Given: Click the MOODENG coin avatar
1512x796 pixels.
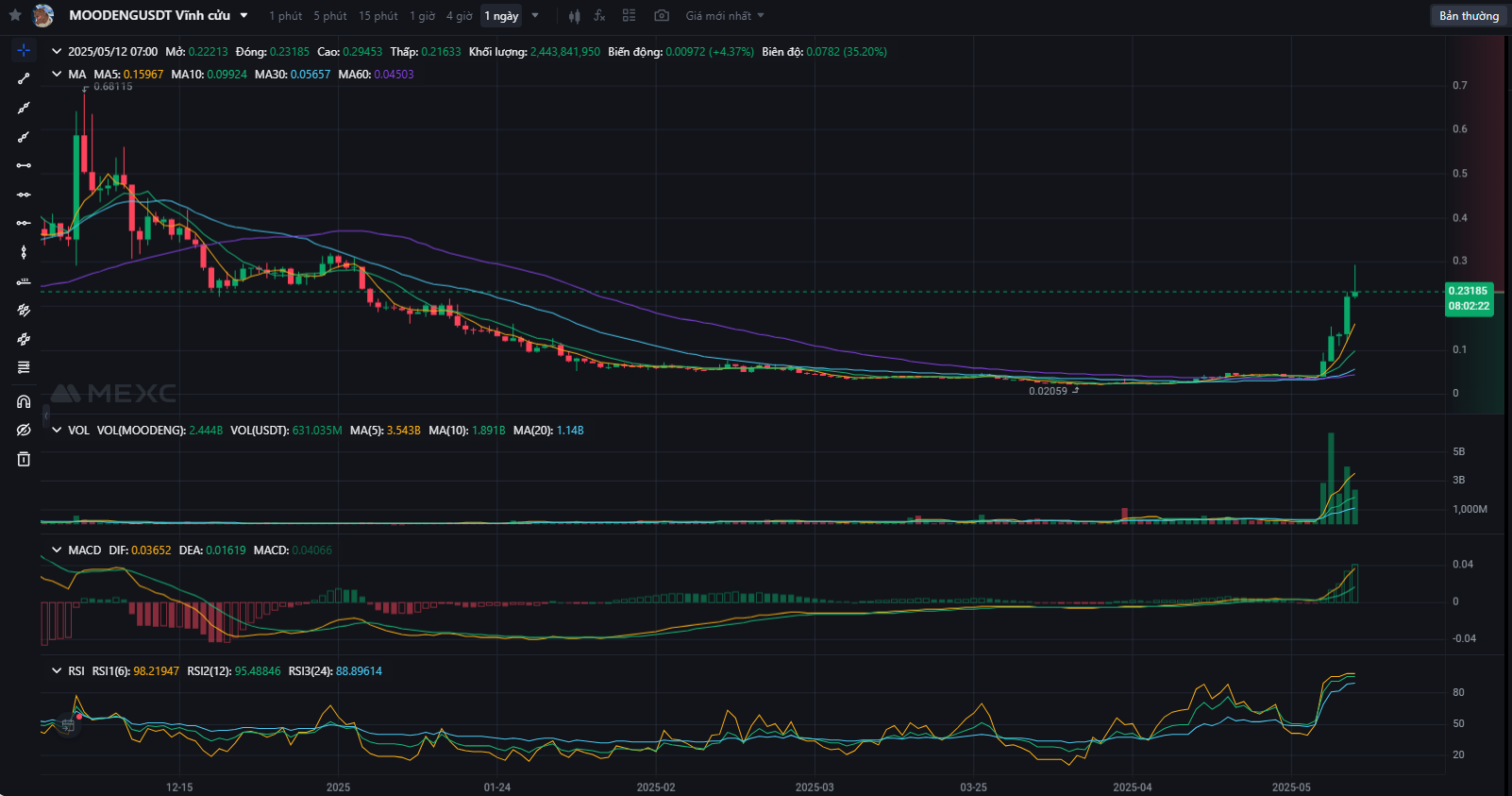Looking at the screenshot, I should (43, 15).
